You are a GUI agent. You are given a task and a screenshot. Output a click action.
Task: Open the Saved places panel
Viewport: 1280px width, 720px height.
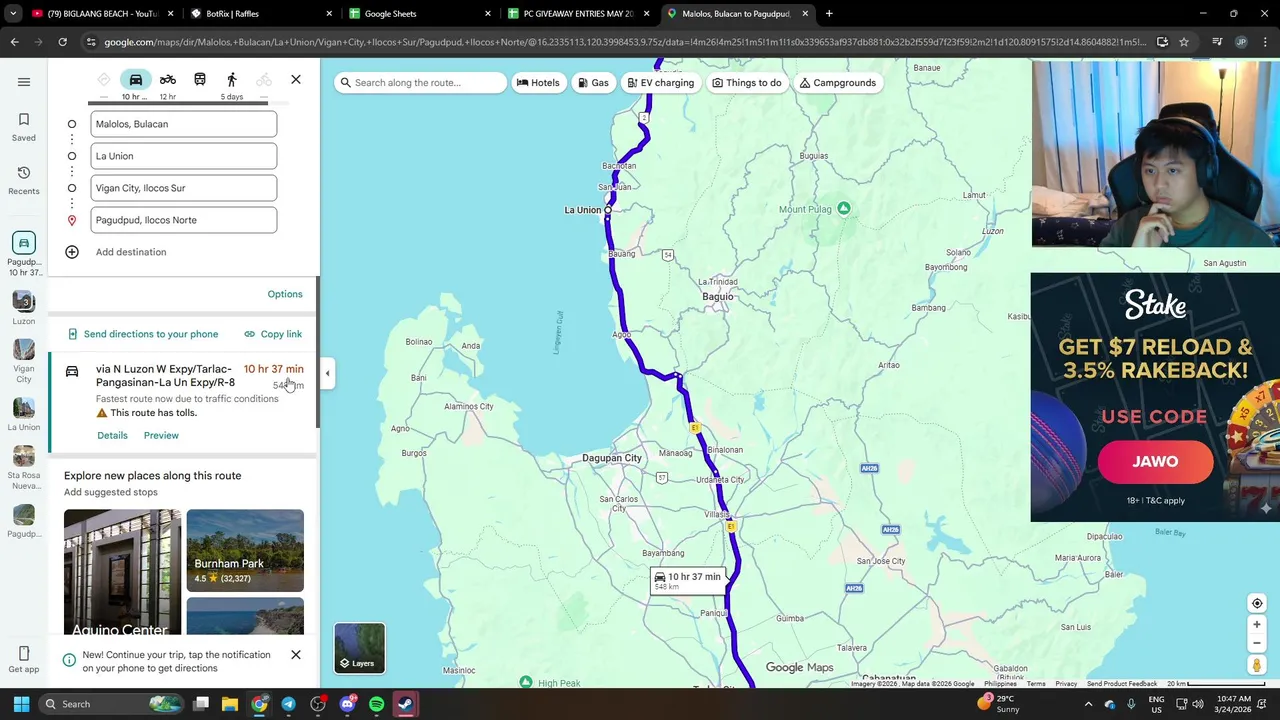coord(24,127)
